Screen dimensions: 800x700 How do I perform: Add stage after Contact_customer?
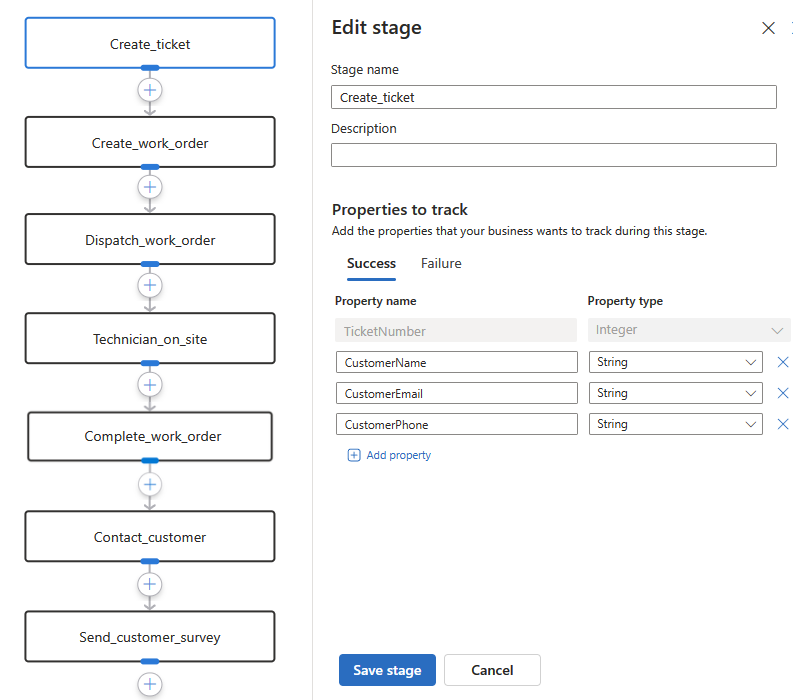coord(150,583)
